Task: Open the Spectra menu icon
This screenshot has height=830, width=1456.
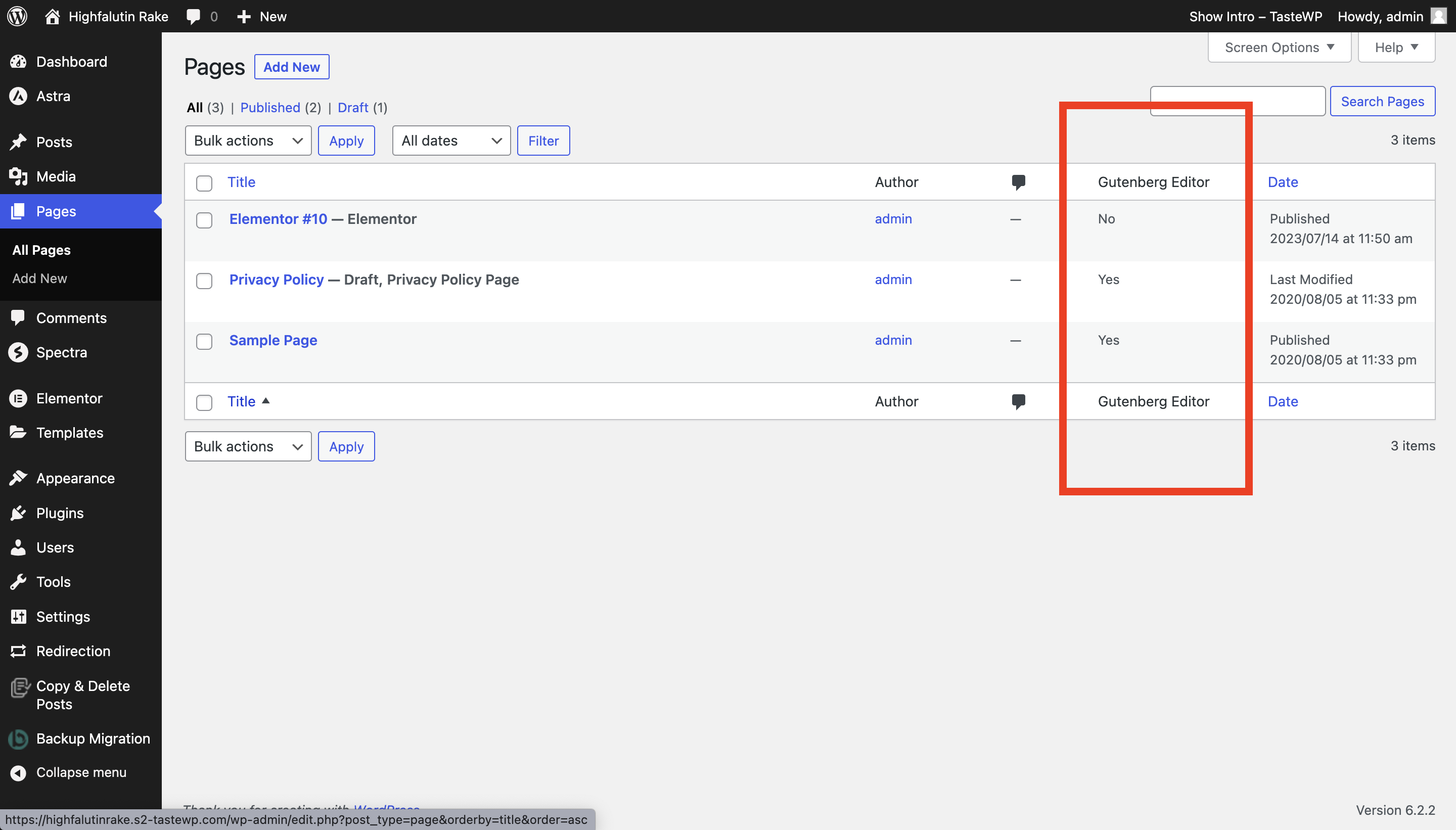Action: pyautogui.click(x=18, y=352)
